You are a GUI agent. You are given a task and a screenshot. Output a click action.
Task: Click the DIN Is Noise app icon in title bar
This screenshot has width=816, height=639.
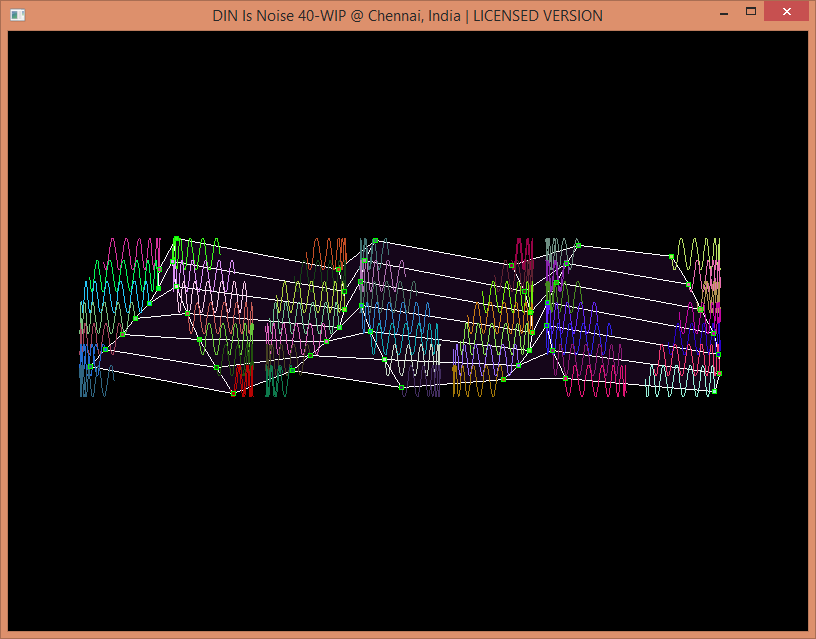pos(17,15)
